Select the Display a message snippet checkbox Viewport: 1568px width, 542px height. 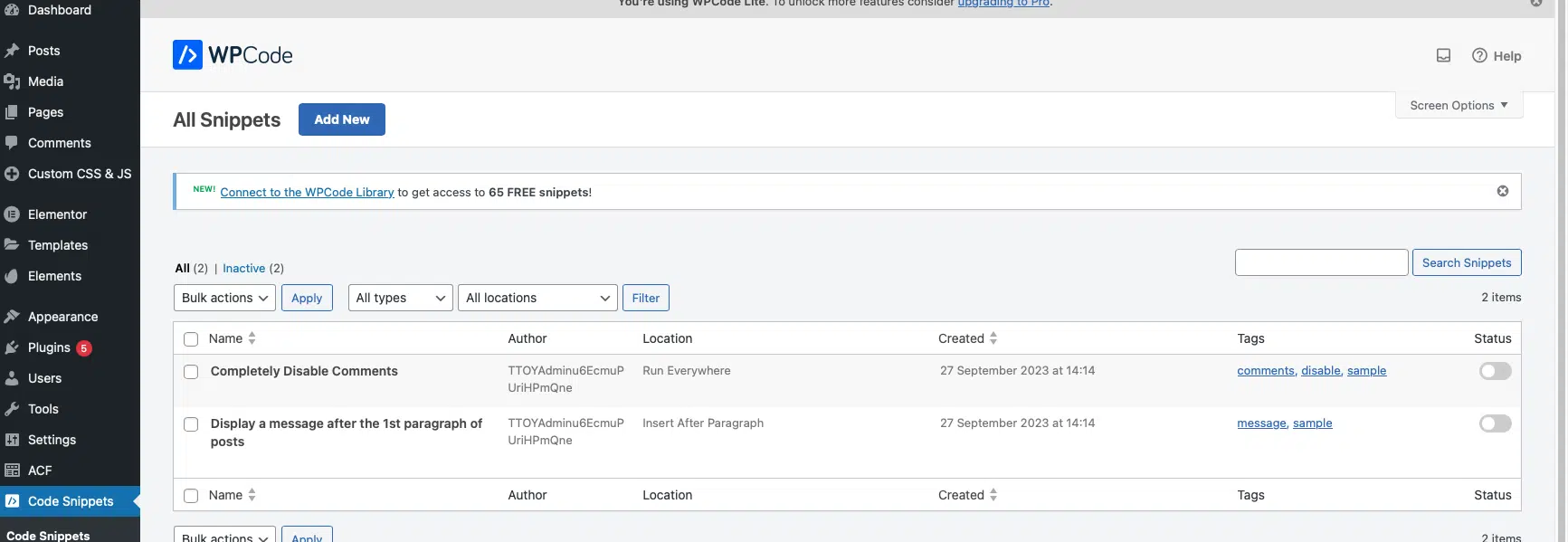coord(191,424)
